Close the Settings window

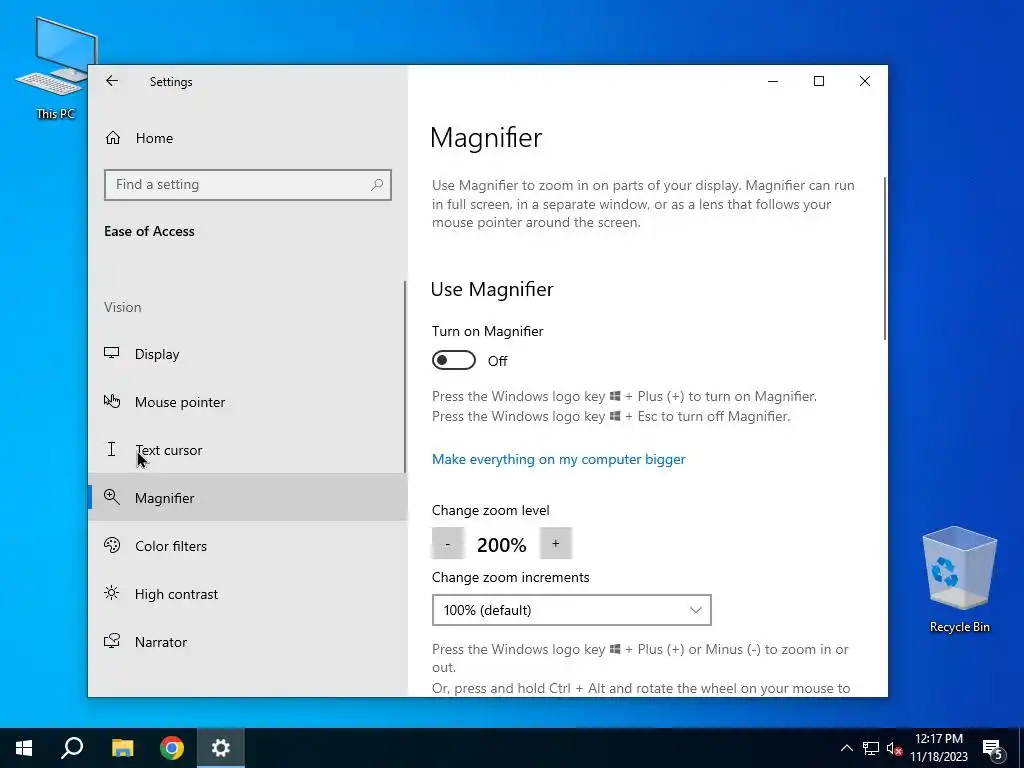pos(865,81)
